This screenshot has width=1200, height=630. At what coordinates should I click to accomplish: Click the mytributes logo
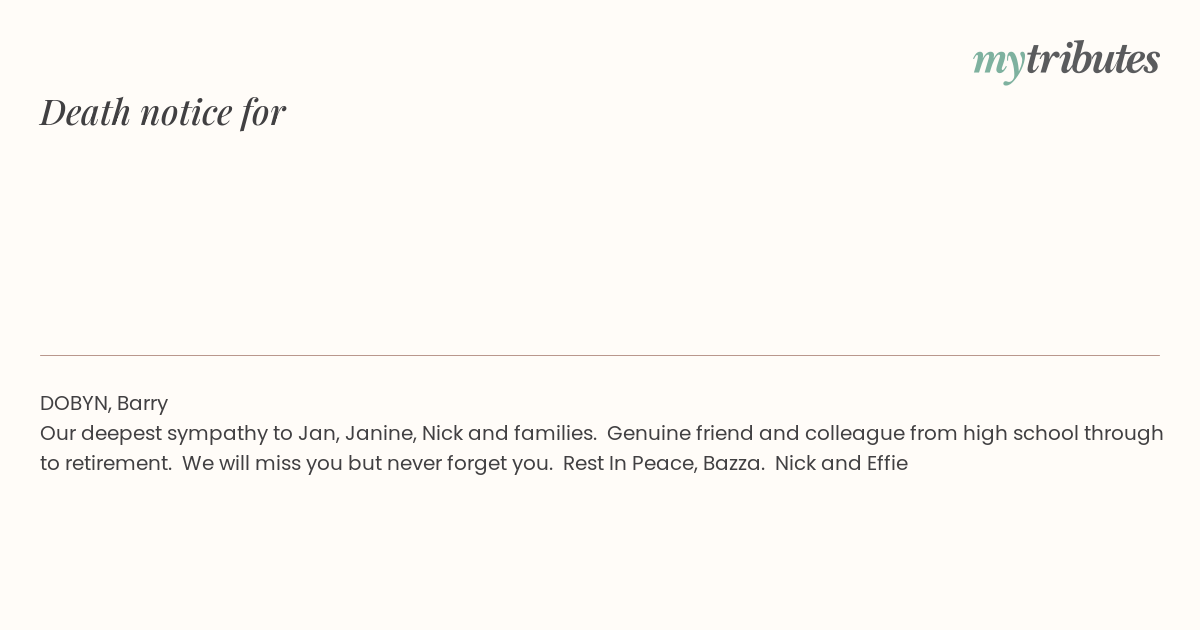coord(1066,60)
